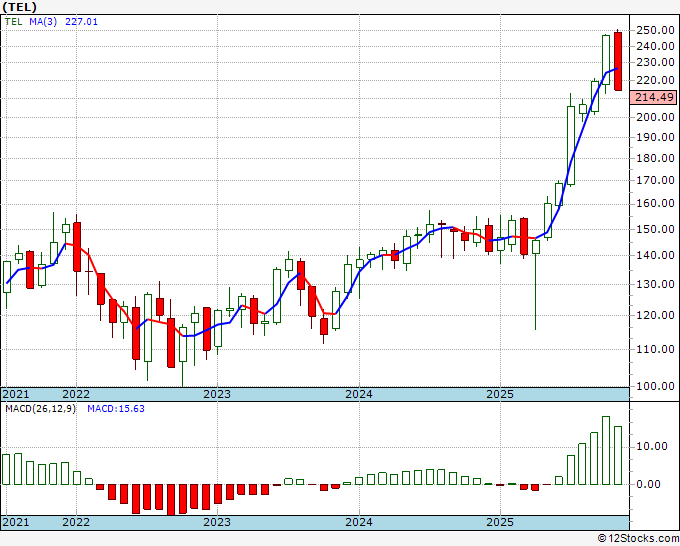
Task: Open the 12Stocks.com credit link
Action: tap(638, 539)
